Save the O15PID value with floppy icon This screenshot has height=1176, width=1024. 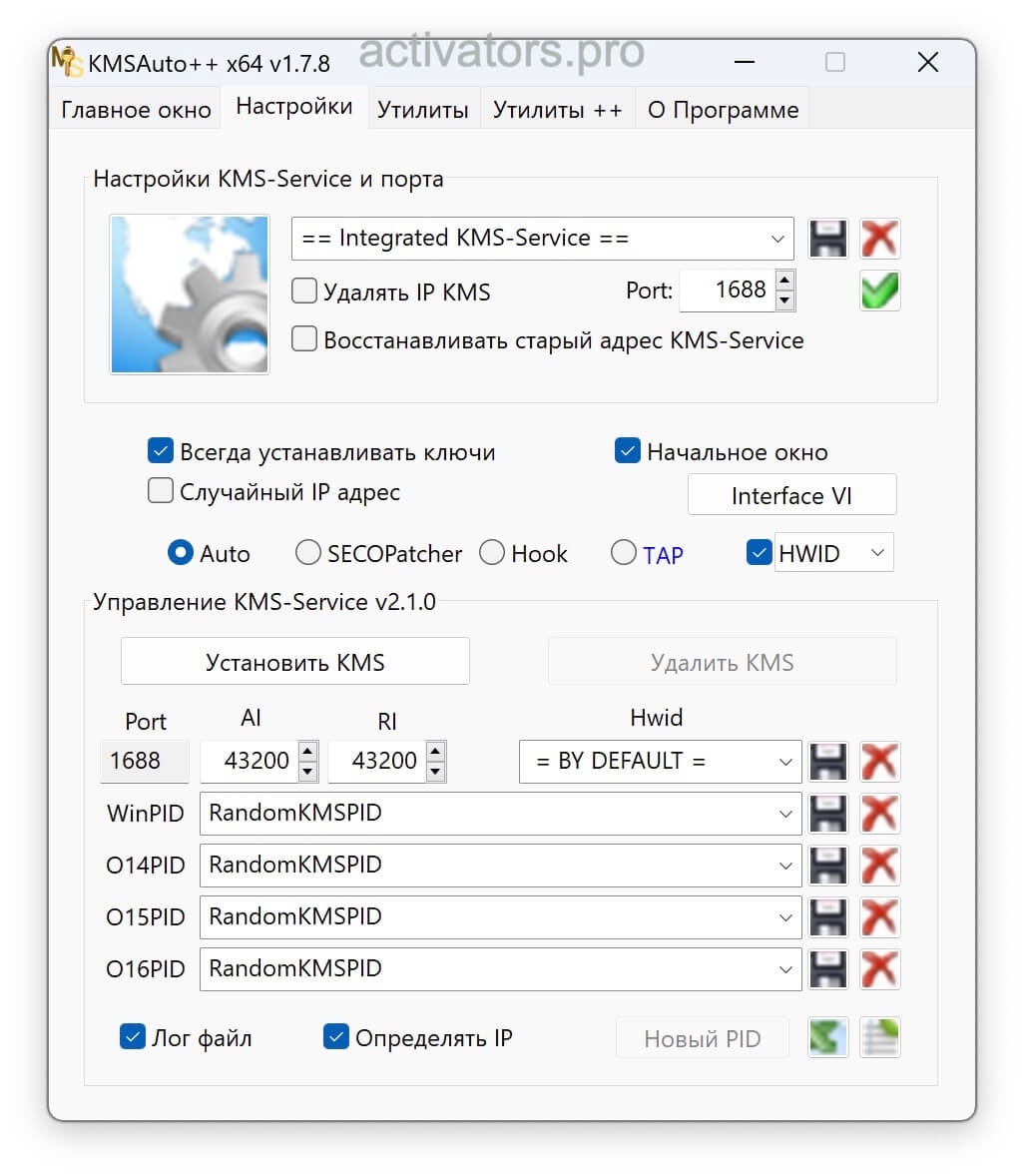pos(827,916)
